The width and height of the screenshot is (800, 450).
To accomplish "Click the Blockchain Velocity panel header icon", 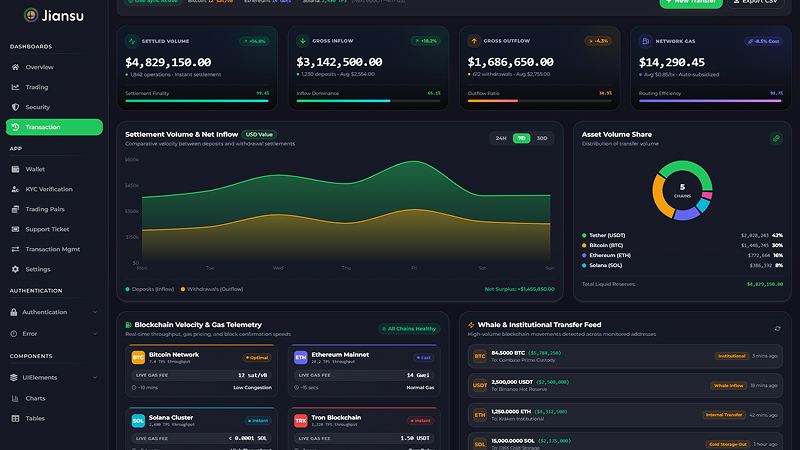I will 129,325.
